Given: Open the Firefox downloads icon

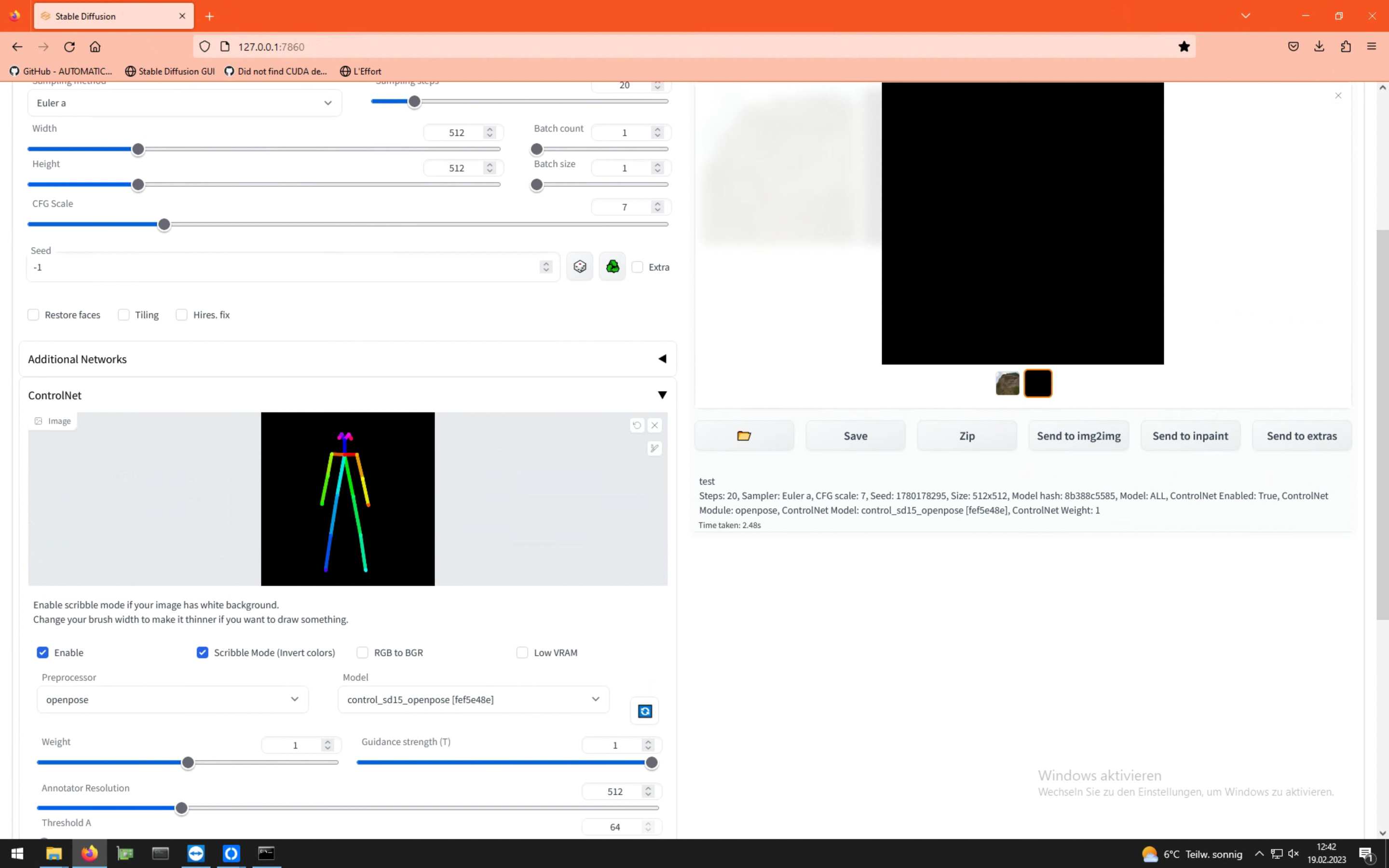Looking at the screenshot, I should (1319, 47).
